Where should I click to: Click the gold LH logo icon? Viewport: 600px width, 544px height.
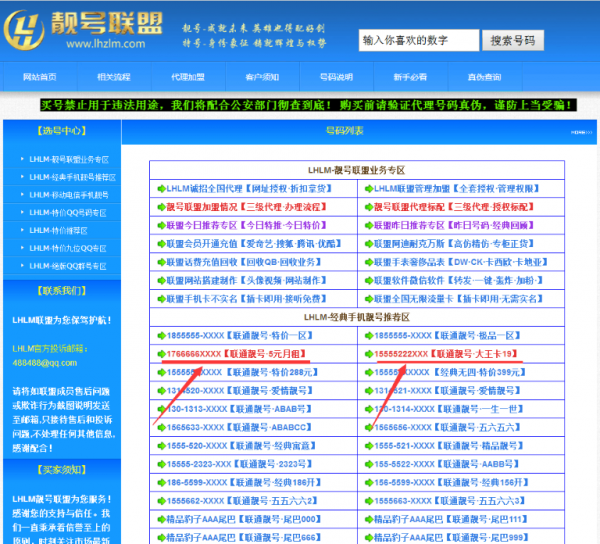[24, 30]
